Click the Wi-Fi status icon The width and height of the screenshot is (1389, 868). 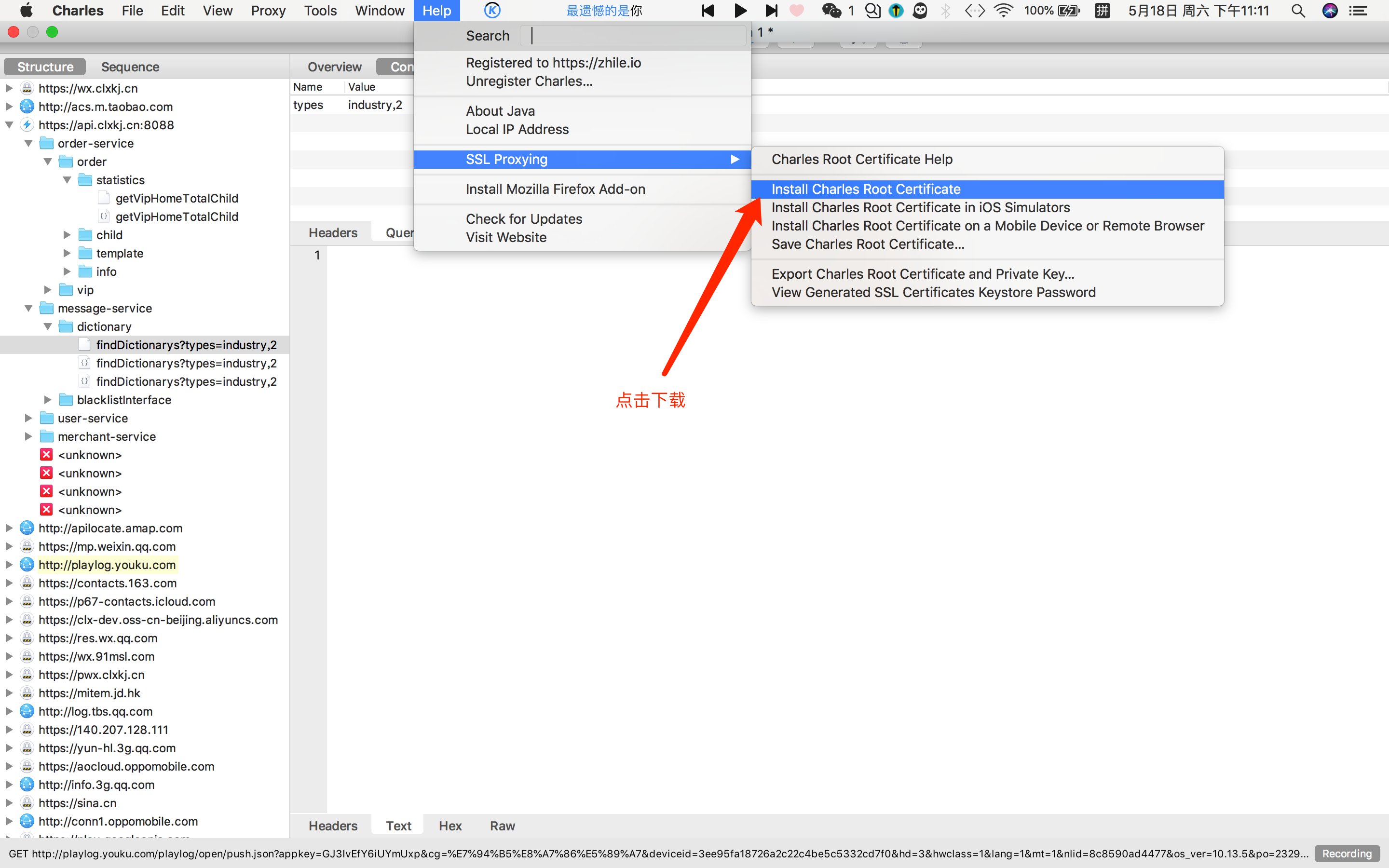pyautogui.click(x=1003, y=10)
